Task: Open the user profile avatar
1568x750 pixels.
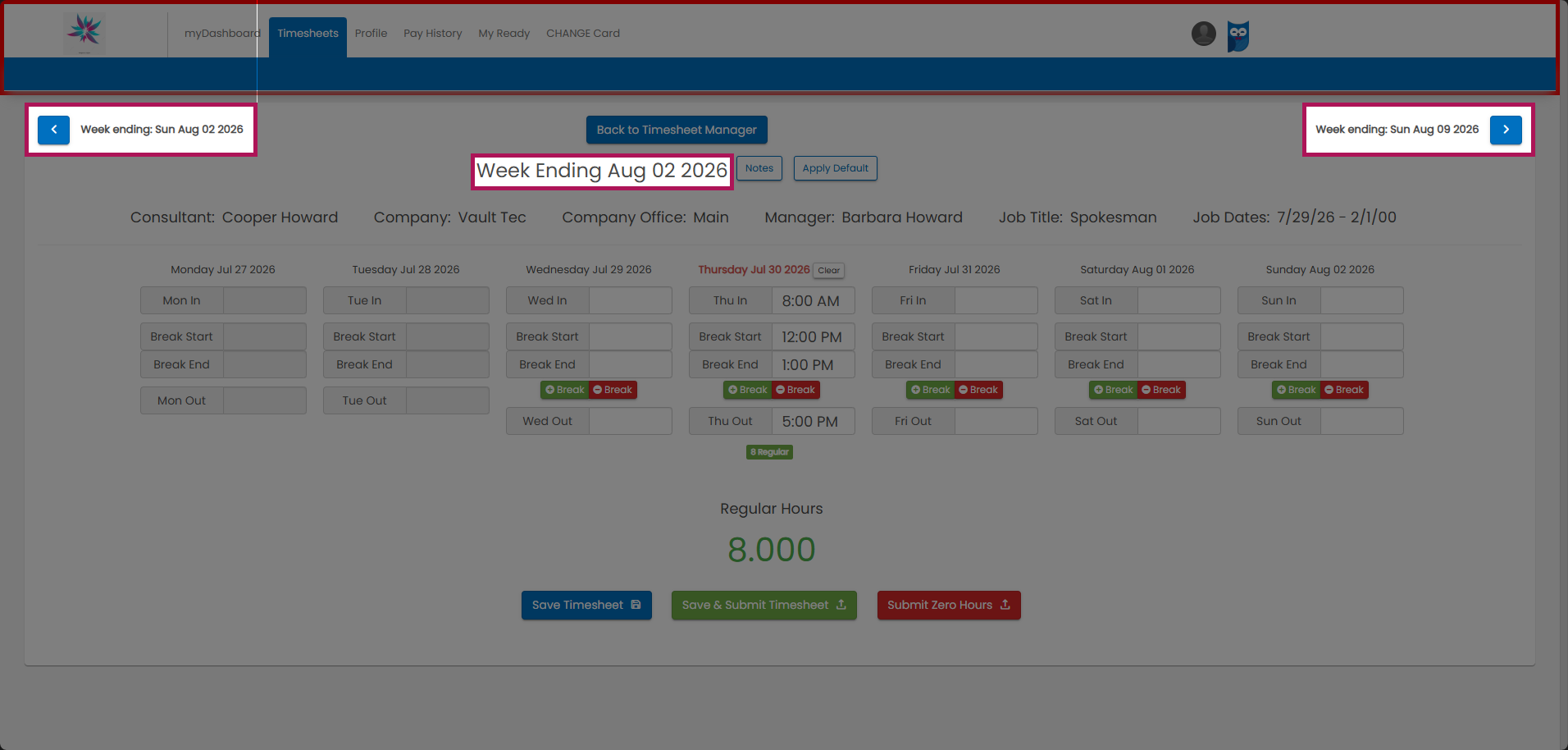Action: [x=1203, y=34]
